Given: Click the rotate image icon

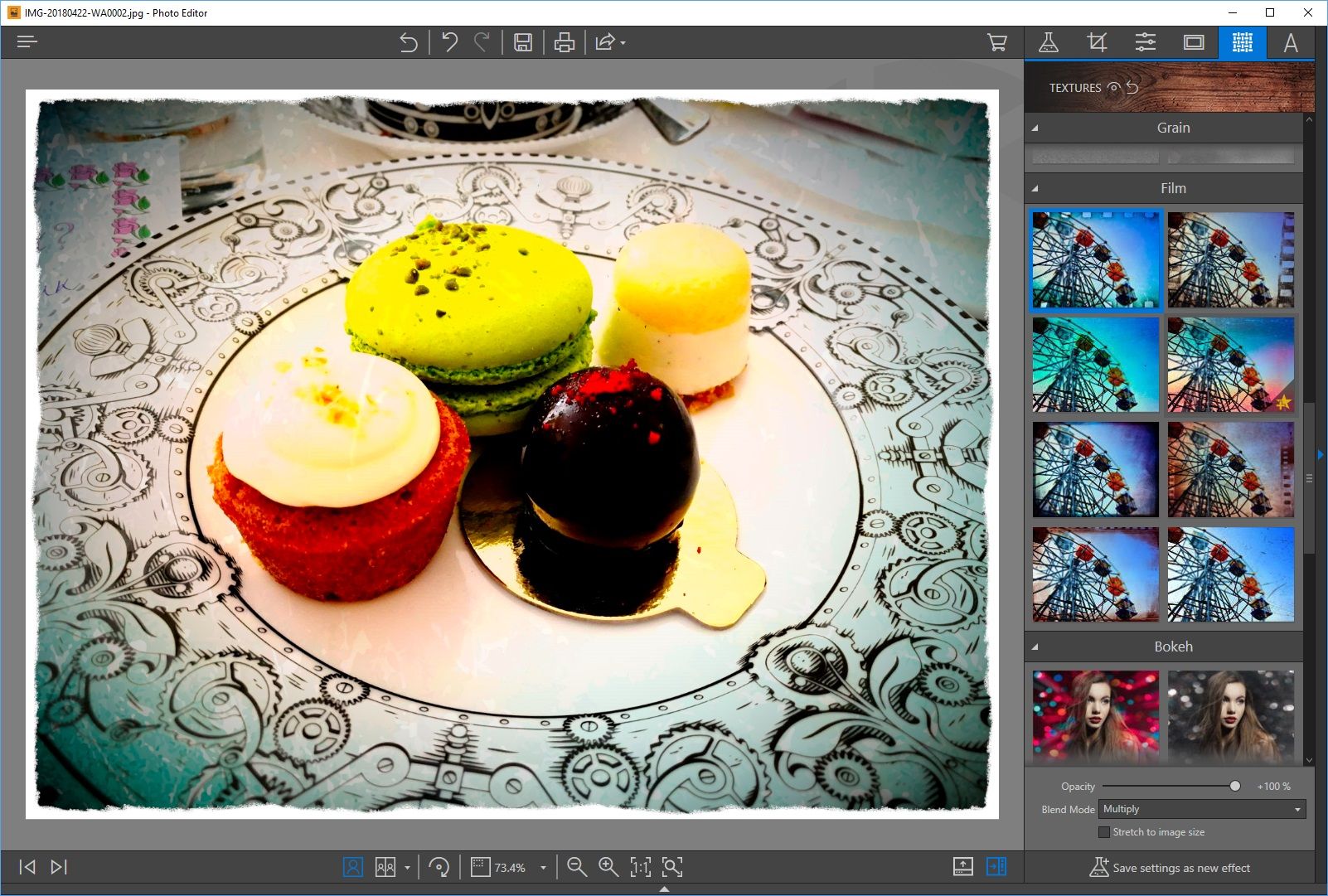Looking at the screenshot, I should tap(439, 866).
